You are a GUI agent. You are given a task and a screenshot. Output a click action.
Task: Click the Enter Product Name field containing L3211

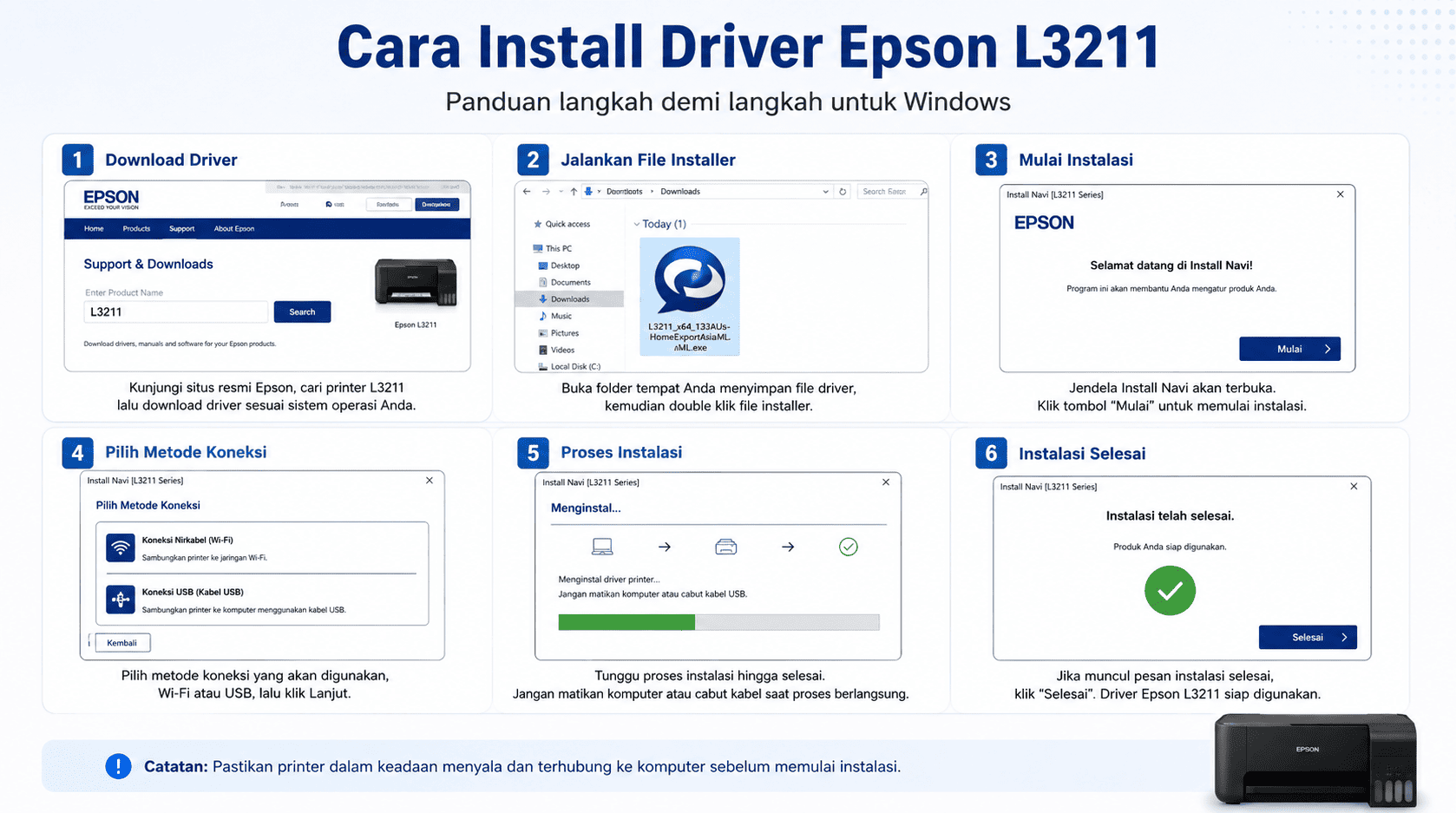[x=175, y=312]
